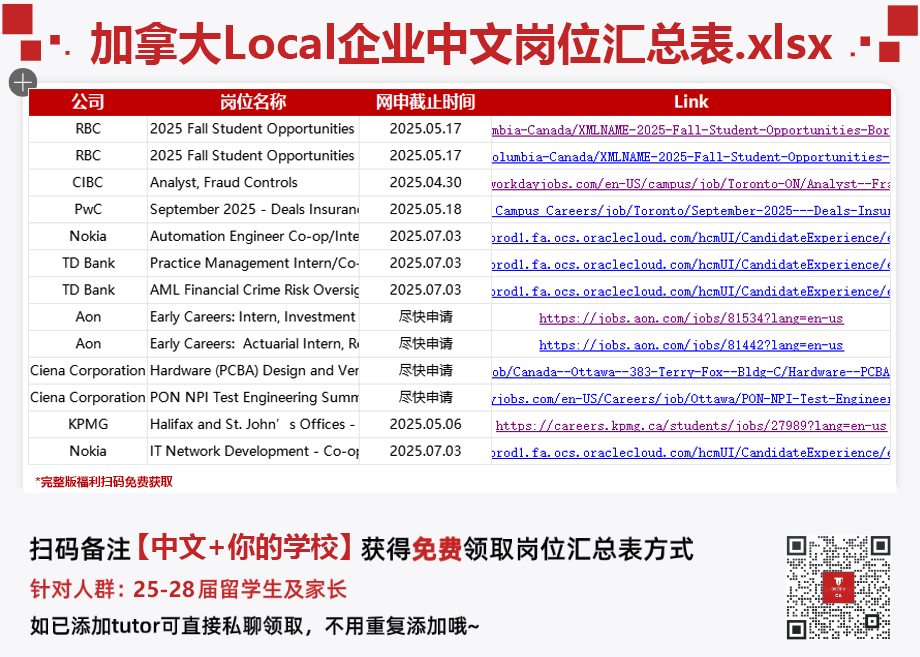Click the title 加拿大Local企业中文岗位汇总表.xlsx

(x=461, y=43)
